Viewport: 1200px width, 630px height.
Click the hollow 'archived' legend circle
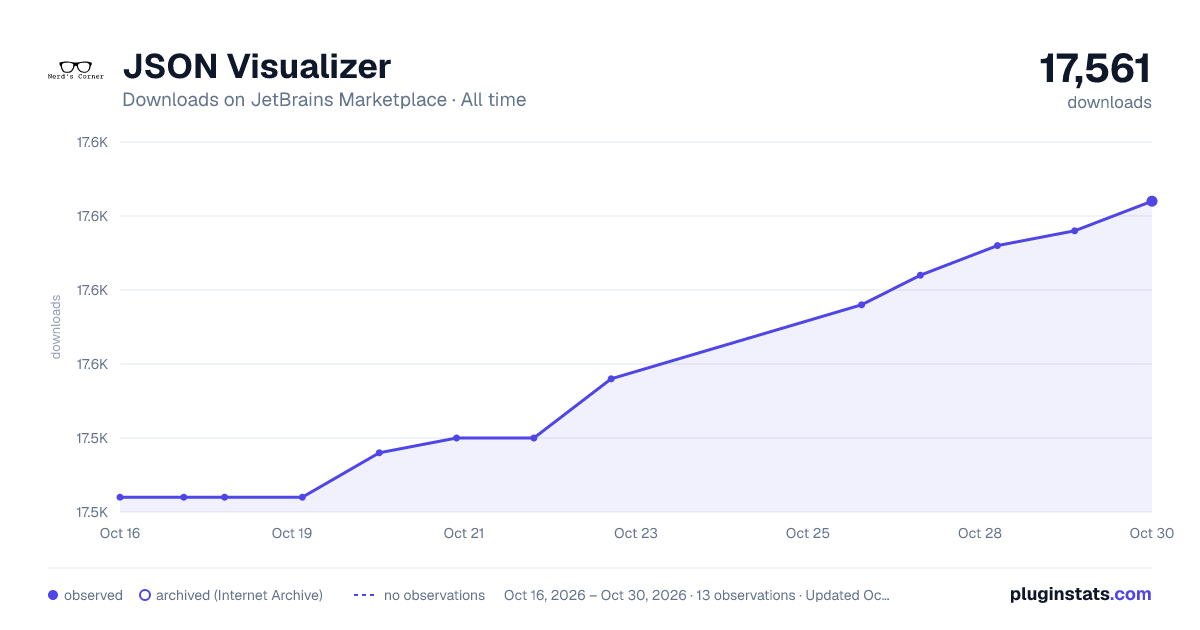145,595
